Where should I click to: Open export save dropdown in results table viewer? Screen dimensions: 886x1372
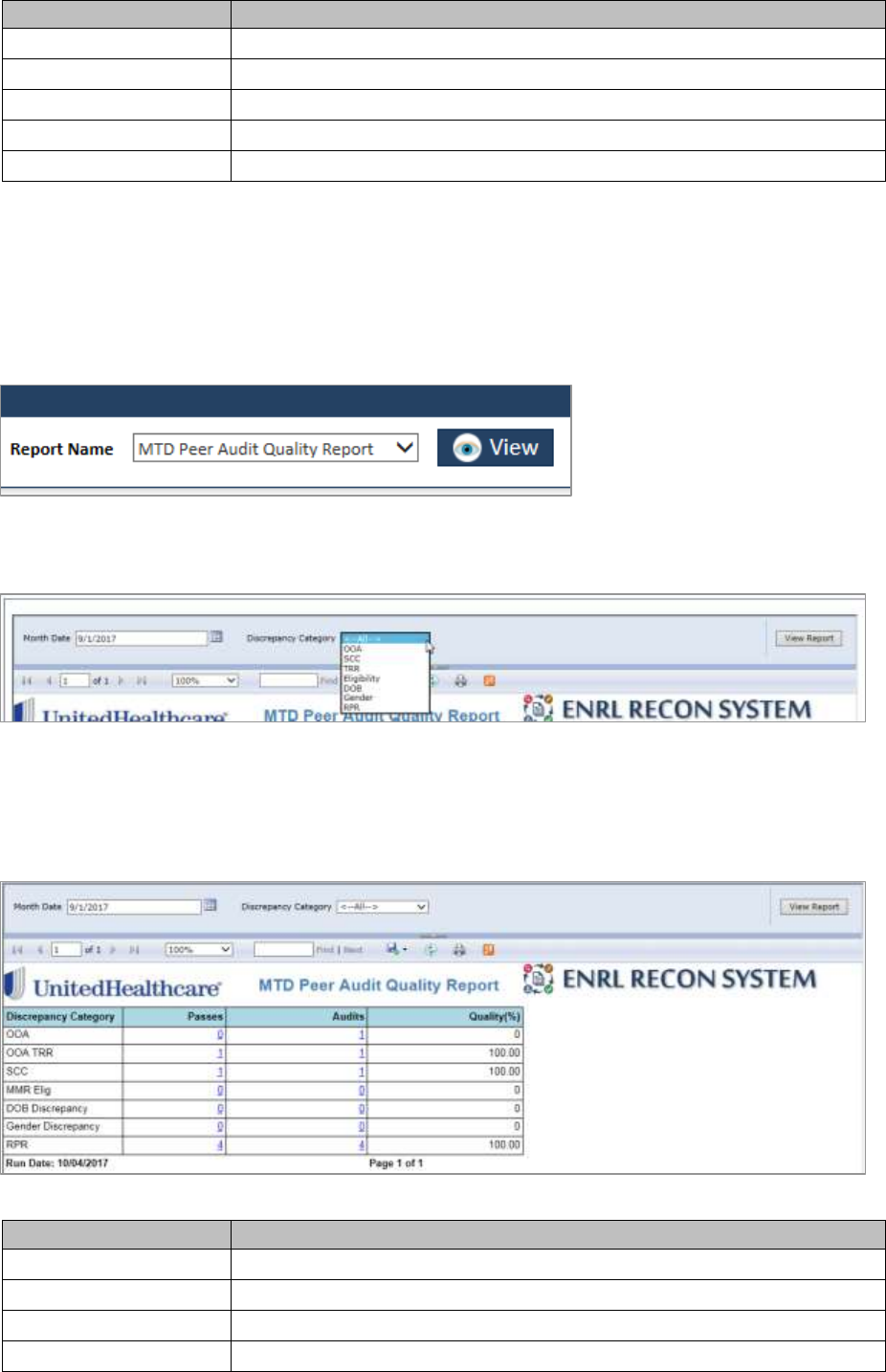(396, 949)
